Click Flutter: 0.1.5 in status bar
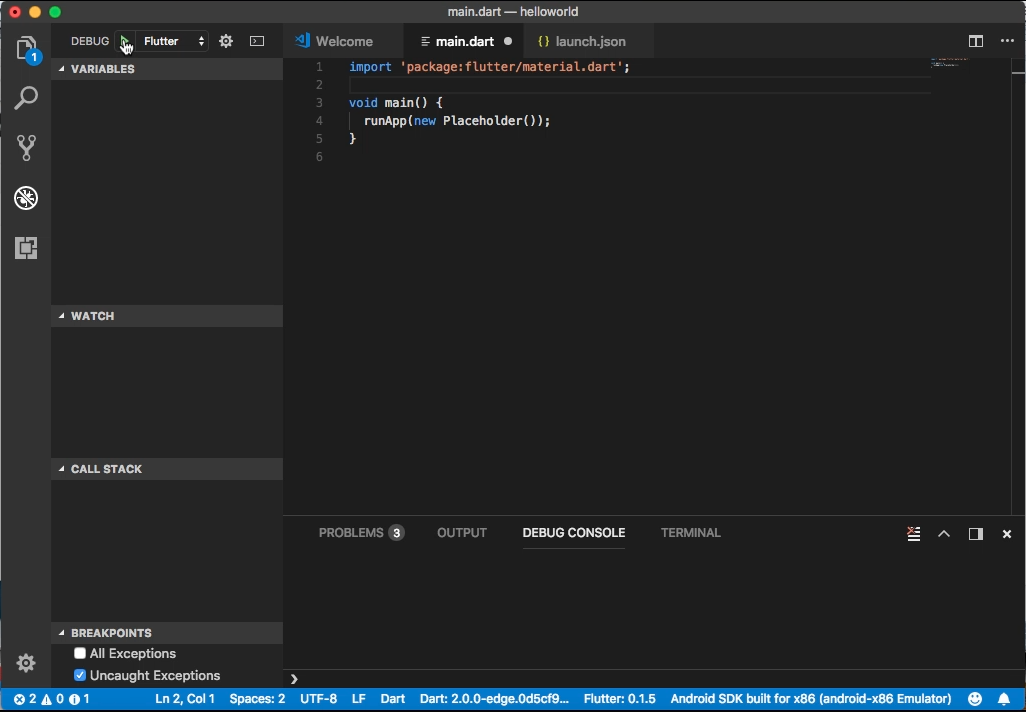 pyautogui.click(x=619, y=699)
